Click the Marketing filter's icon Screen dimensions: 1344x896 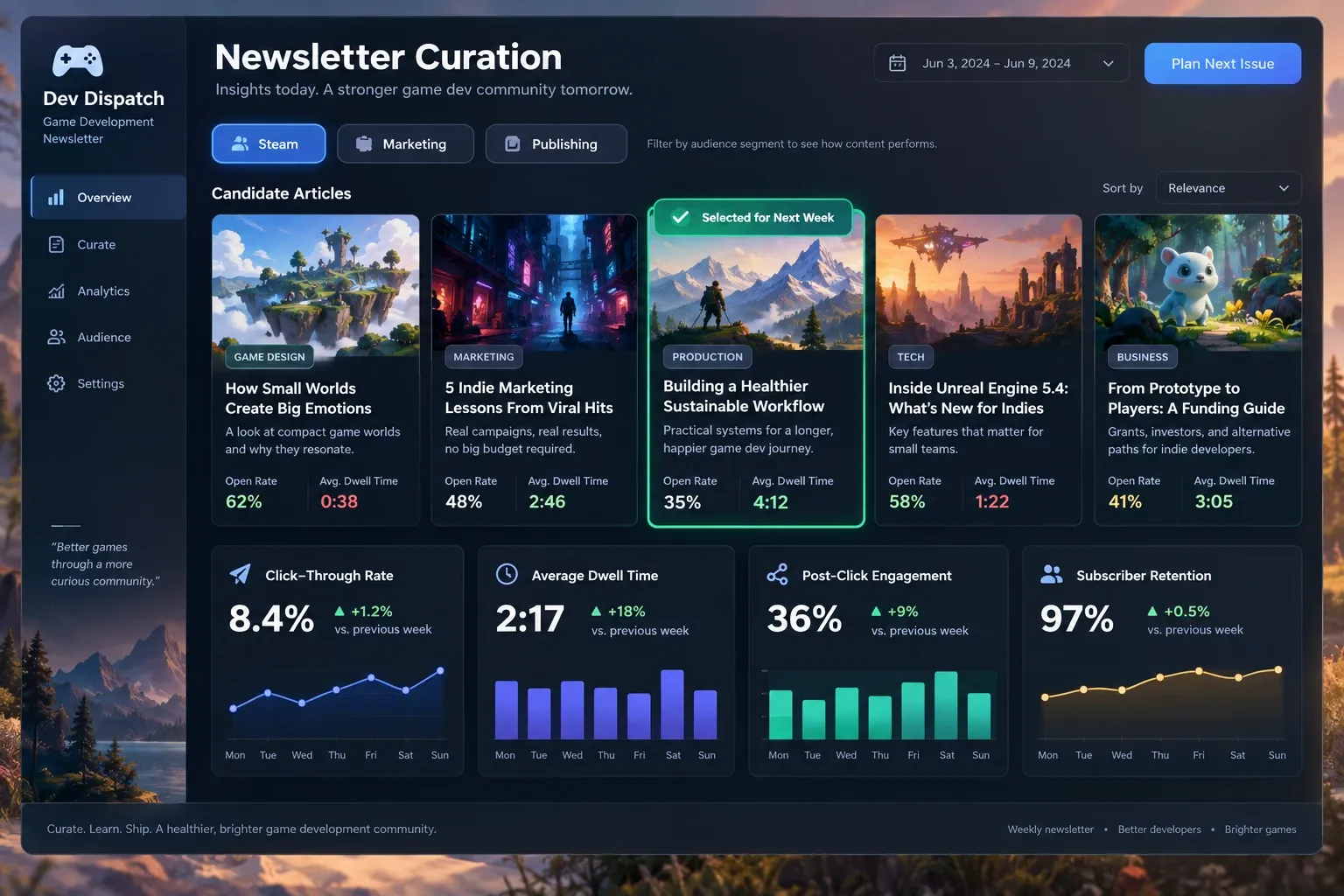364,143
